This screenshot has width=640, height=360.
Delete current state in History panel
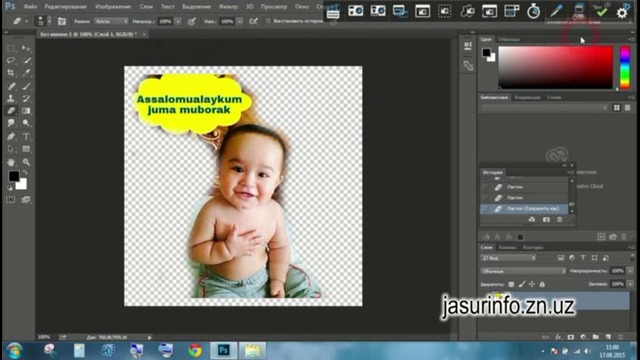tap(560, 220)
